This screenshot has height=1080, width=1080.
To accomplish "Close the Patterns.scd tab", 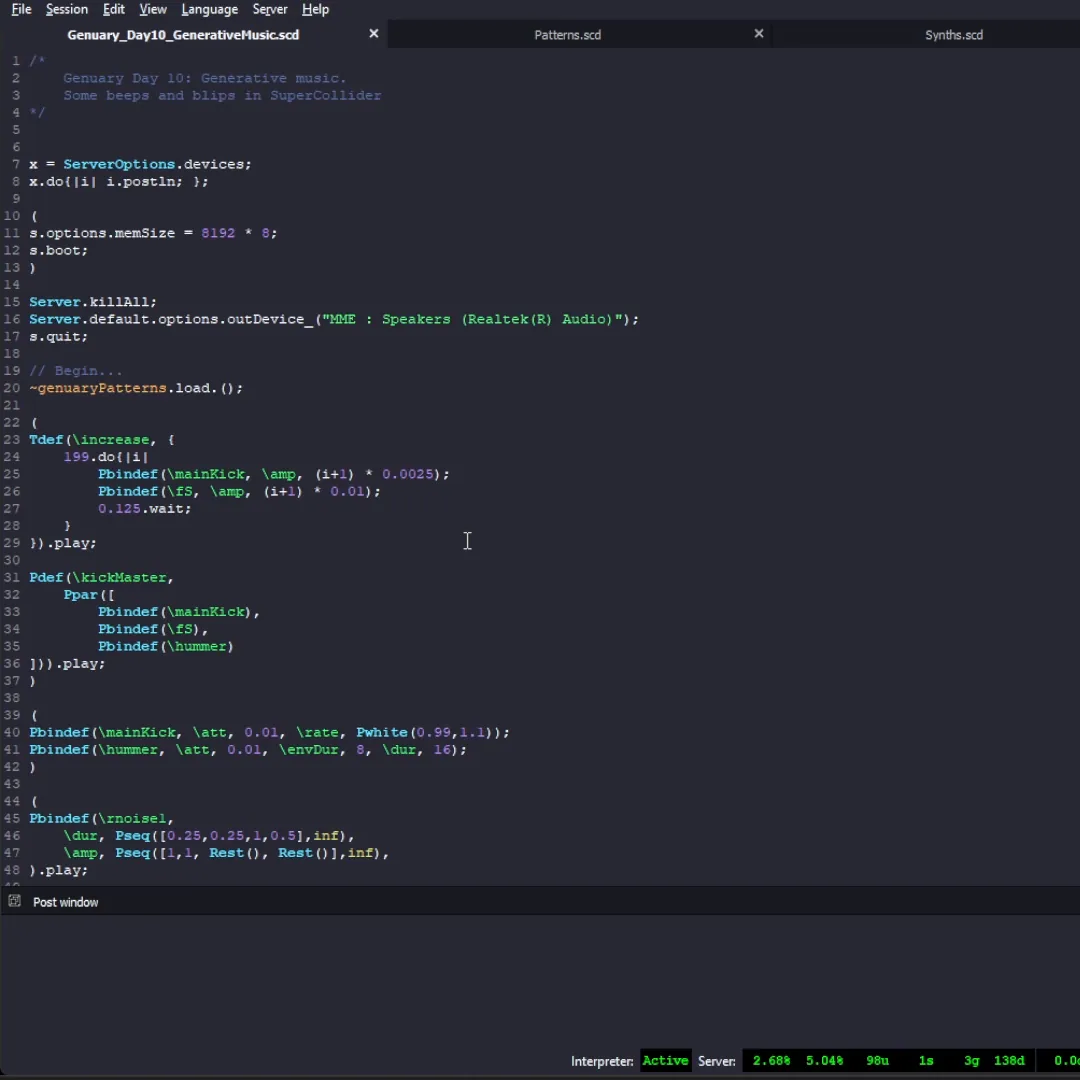I will tap(759, 34).
